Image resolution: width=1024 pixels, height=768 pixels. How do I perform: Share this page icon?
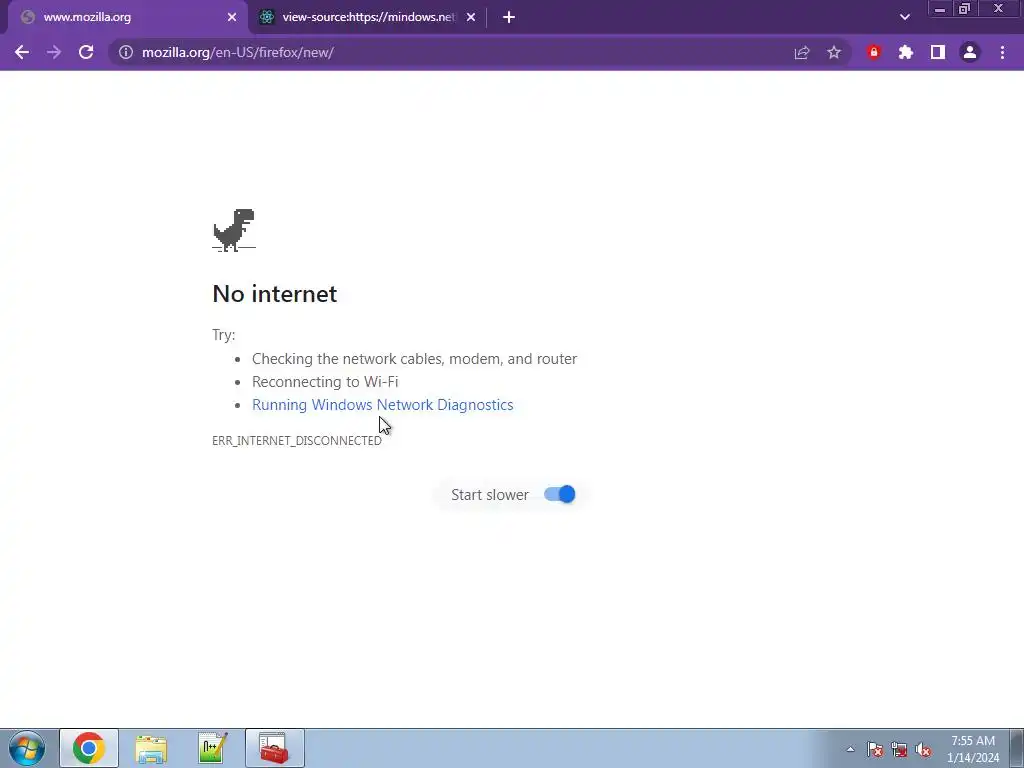[x=801, y=52]
